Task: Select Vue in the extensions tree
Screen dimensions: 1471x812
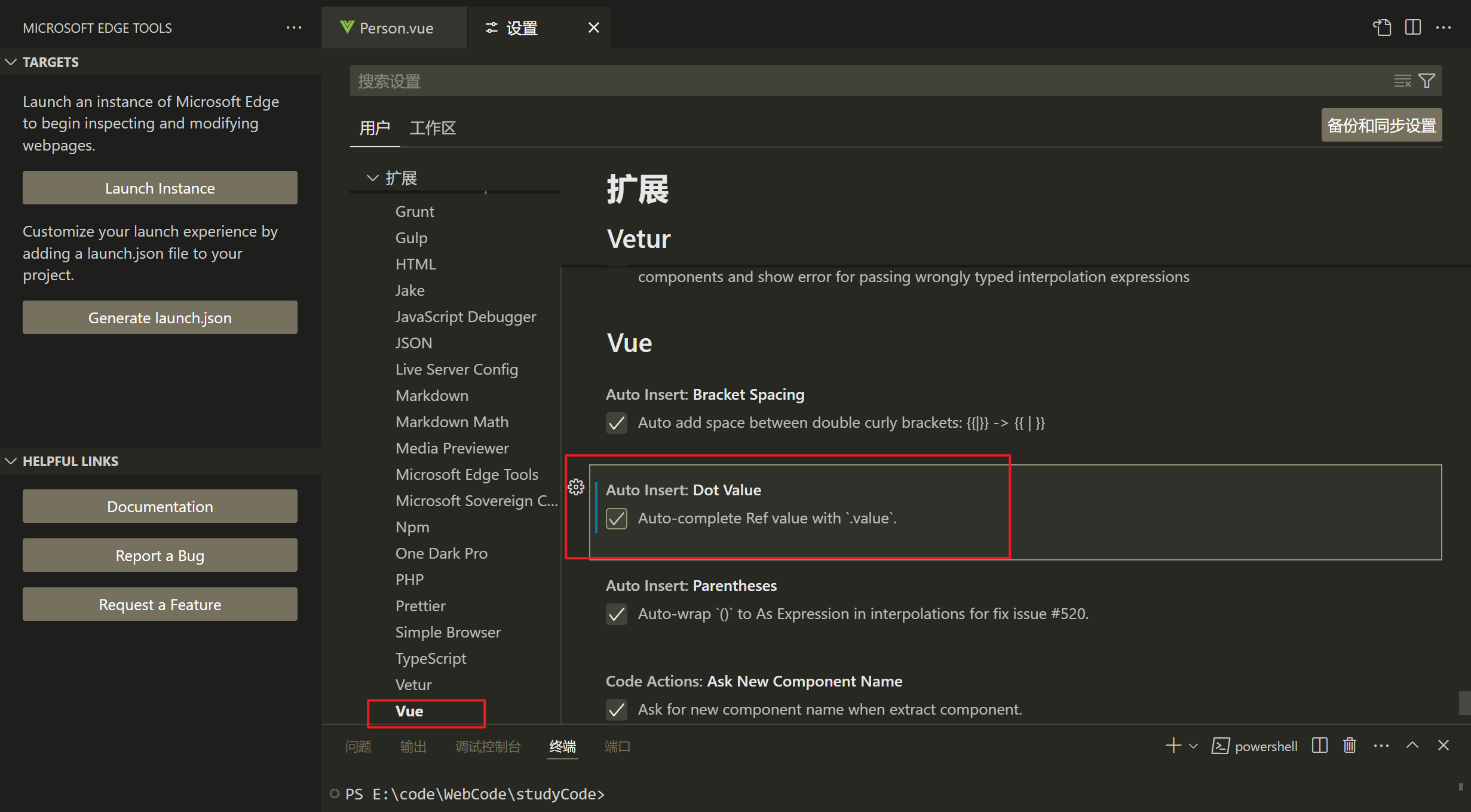Action: tap(409, 711)
